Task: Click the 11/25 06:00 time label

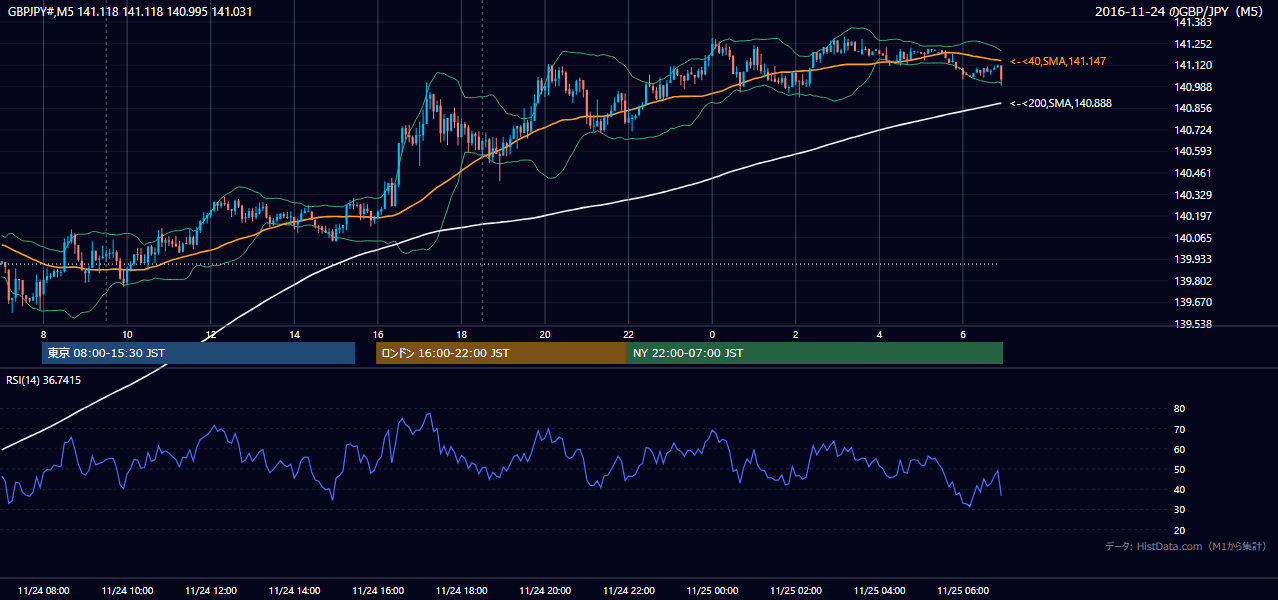Action: point(962,590)
